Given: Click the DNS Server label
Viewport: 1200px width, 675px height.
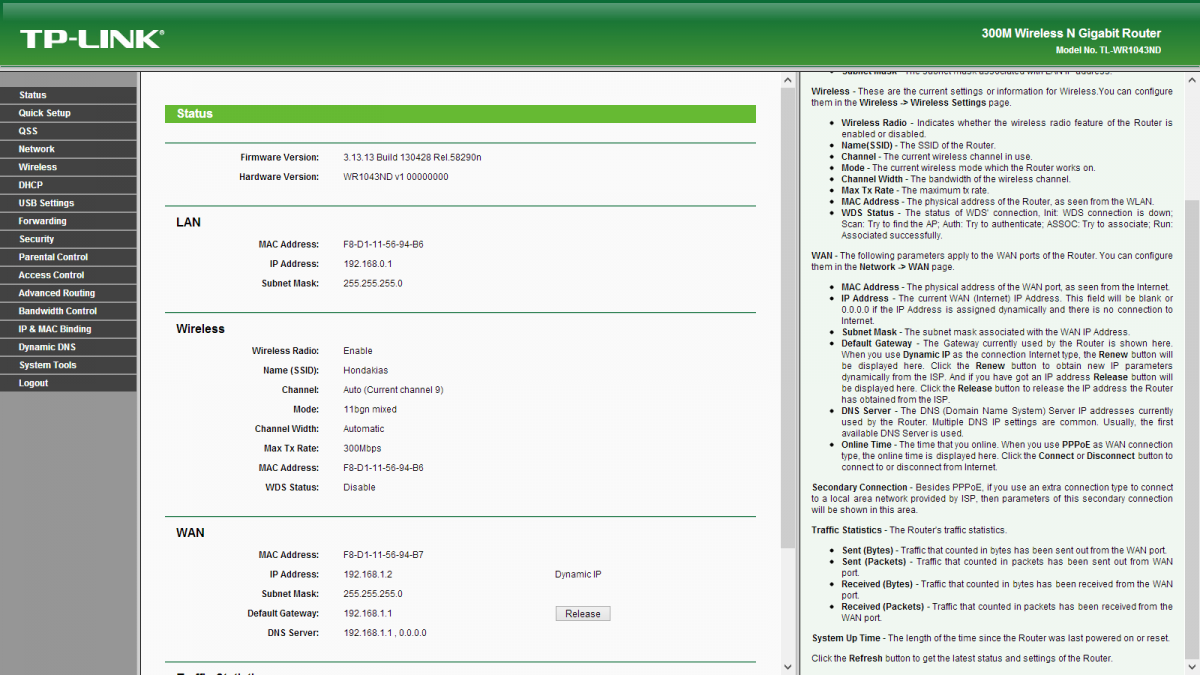Looking at the screenshot, I should tap(293, 633).
